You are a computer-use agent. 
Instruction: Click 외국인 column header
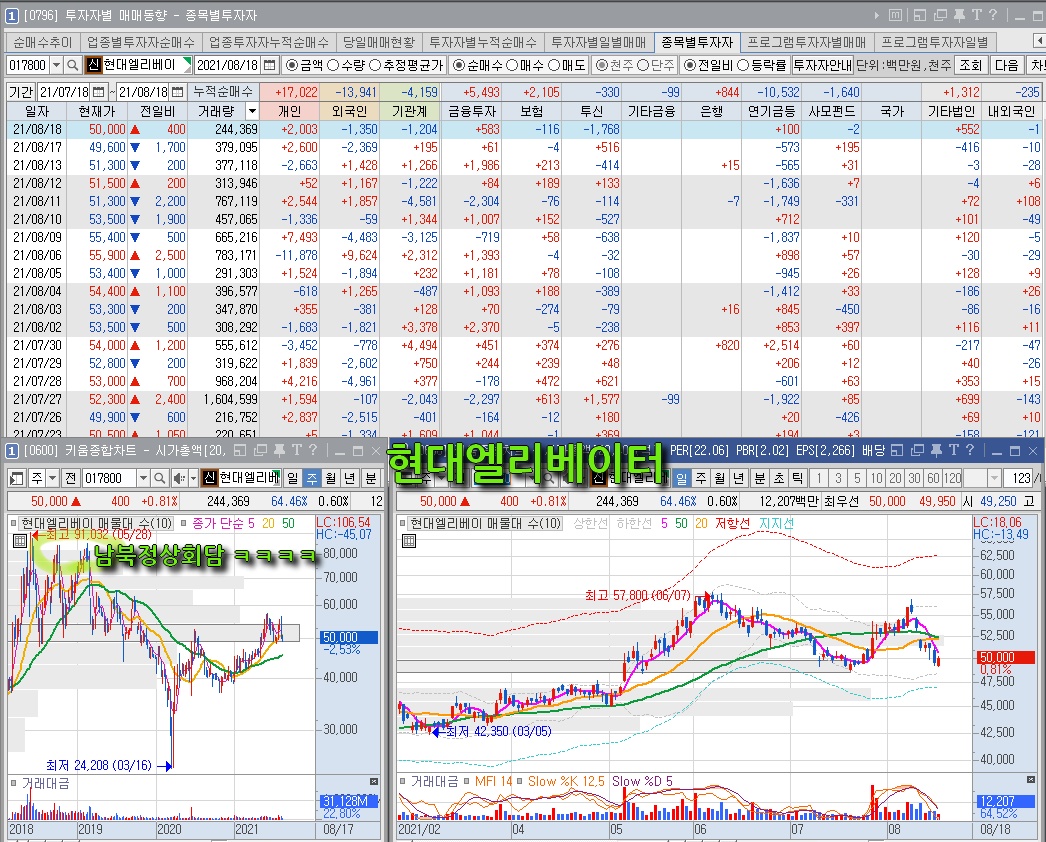pos(350,111)
